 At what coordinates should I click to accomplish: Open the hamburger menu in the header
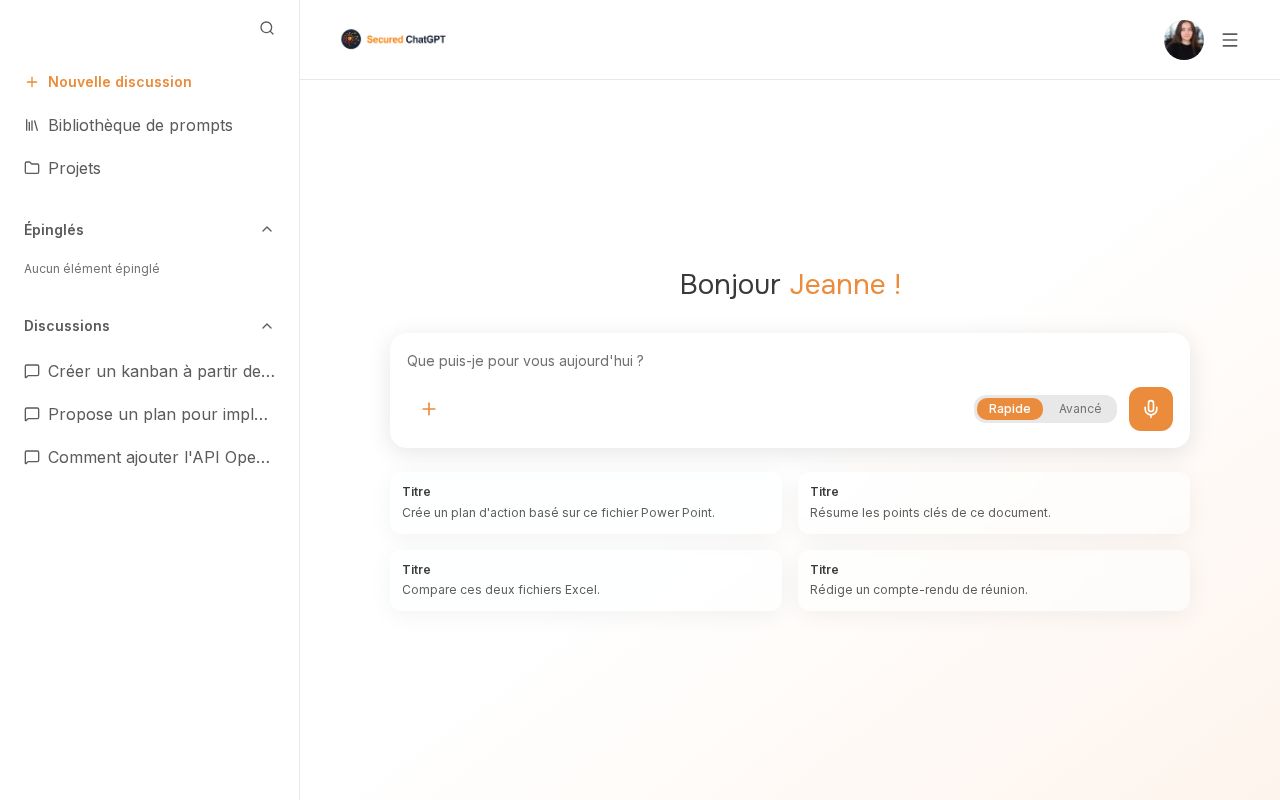(1230, 40)
